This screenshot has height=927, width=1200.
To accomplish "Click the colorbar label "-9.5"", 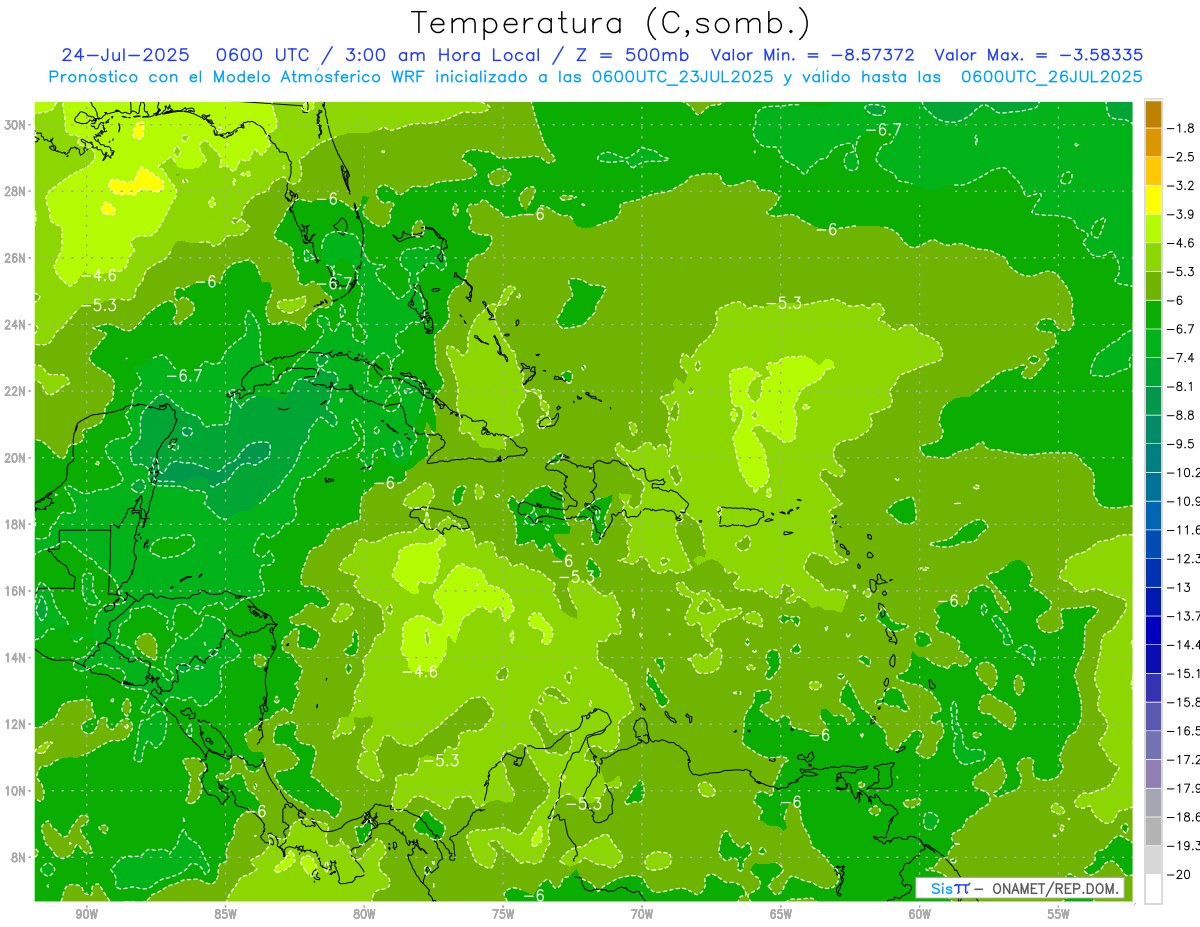I will 1183,444.
